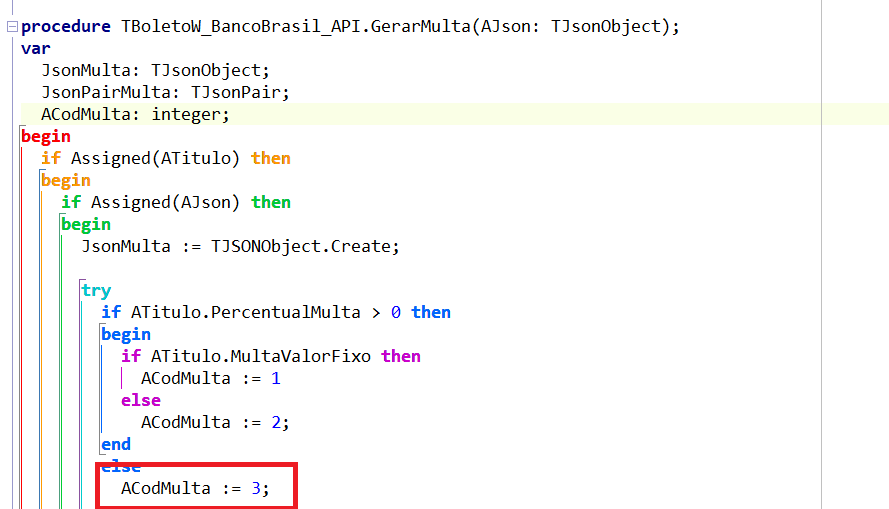This screenshot has width=889, height=509.
Task: Place cursor on JsonMulta: TJsonObject declaration
Action: click(x=155, y=71)
